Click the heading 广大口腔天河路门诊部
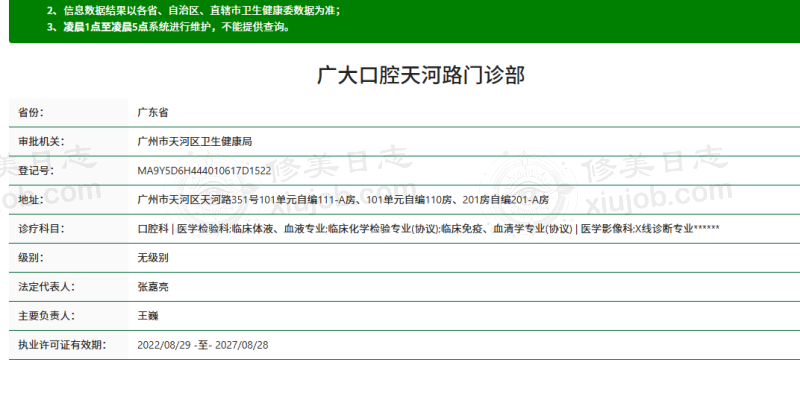The width and height of the screenshot is (800, 397). pyautogui.click(x=421, y=76)
